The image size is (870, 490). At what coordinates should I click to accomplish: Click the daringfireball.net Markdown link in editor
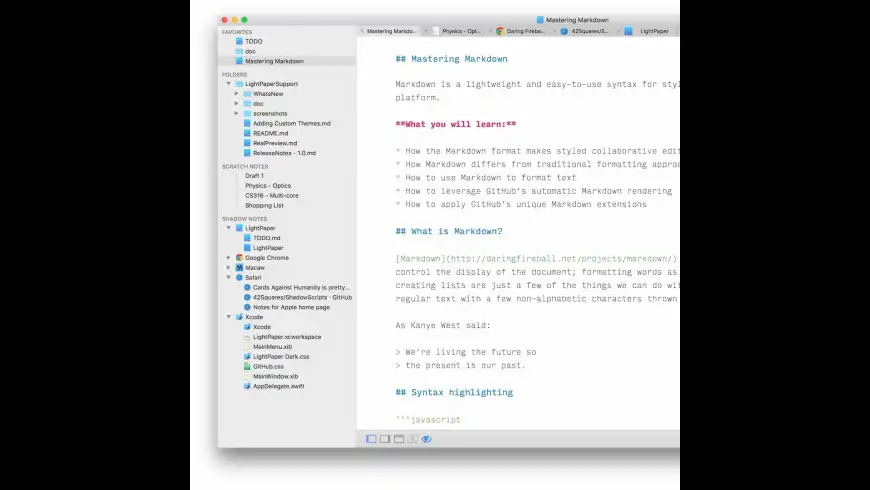point(536,259)
